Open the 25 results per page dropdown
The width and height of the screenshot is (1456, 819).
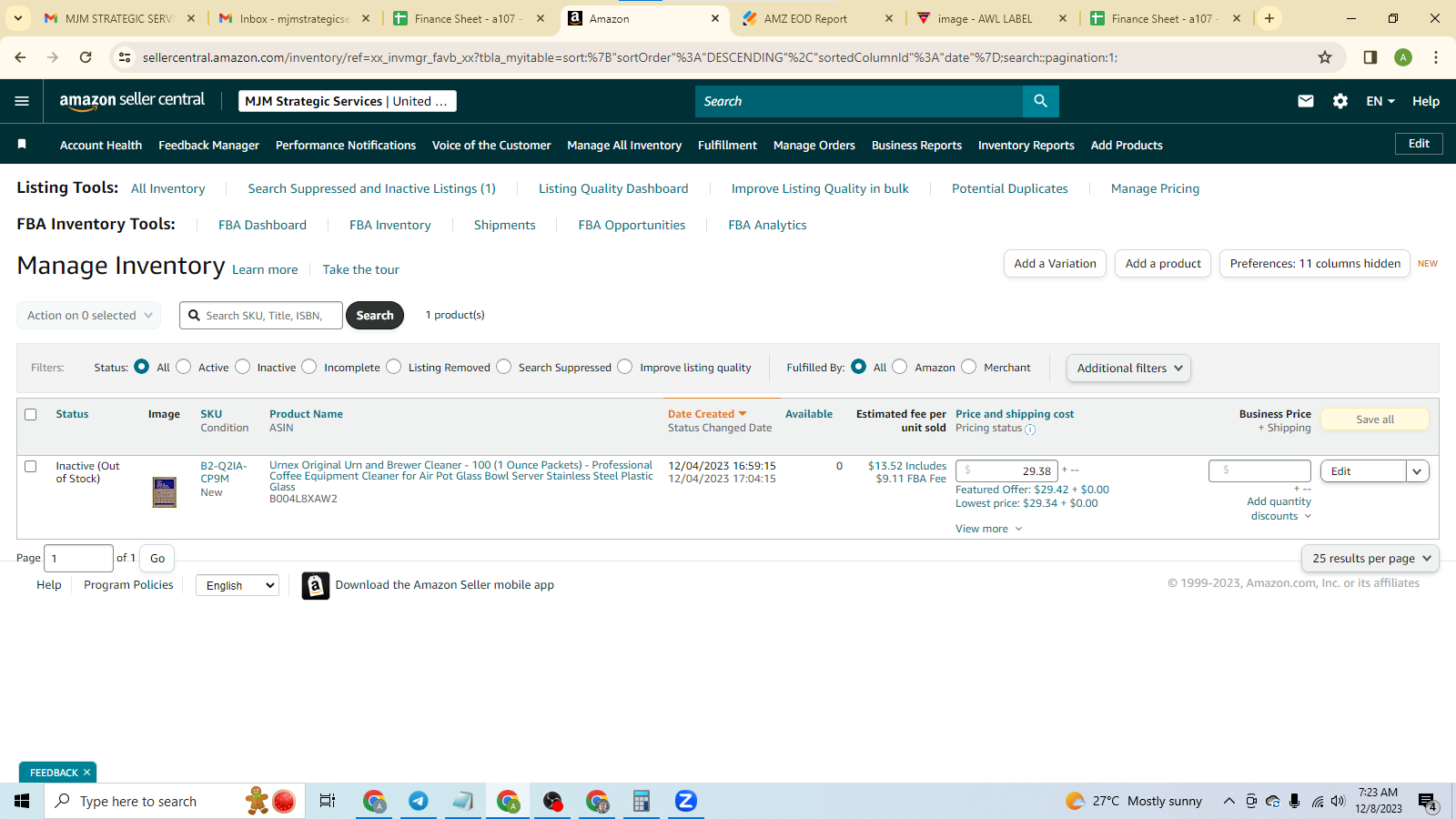1370,558
